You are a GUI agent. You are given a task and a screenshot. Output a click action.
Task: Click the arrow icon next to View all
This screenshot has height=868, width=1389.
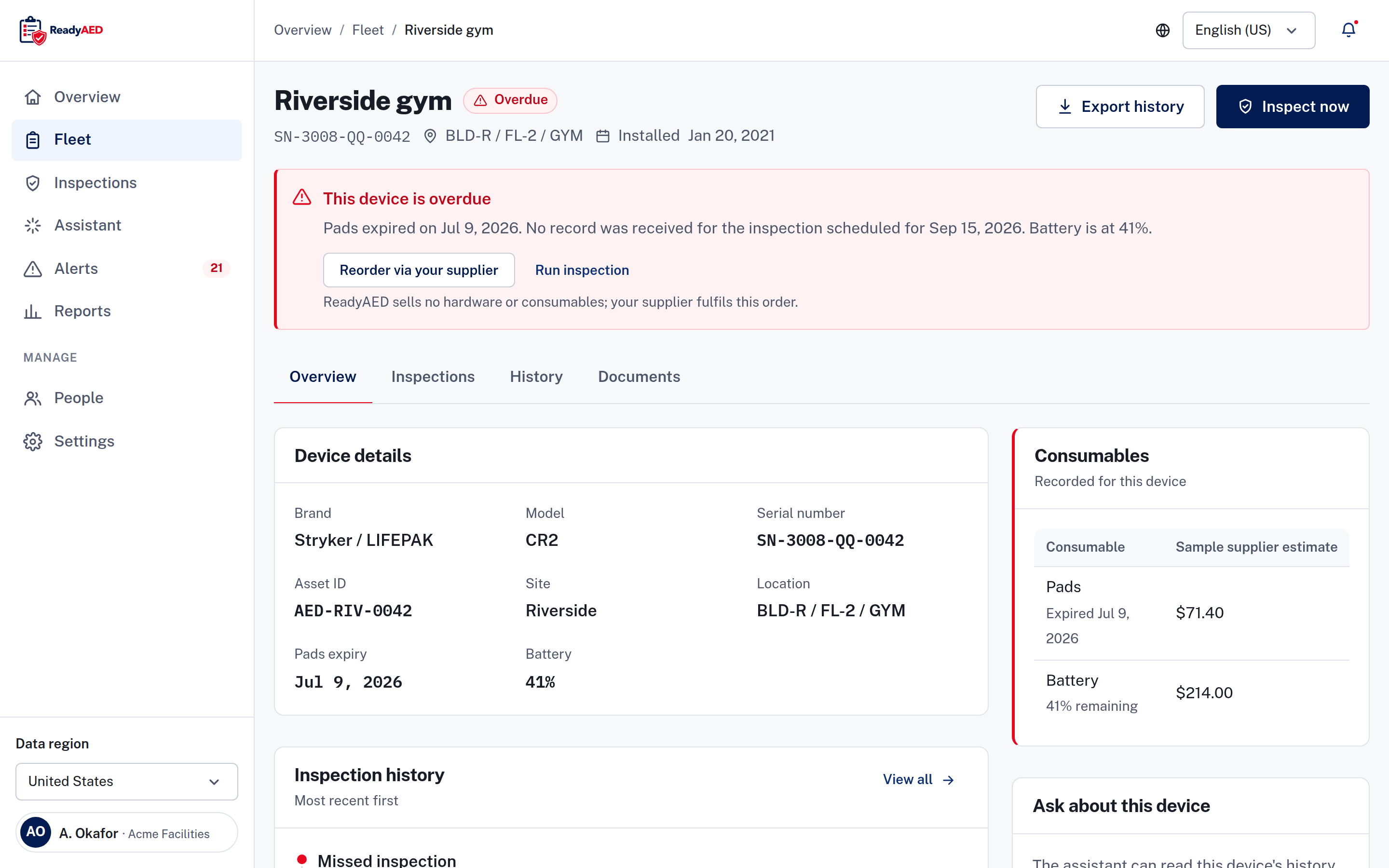click(x=948, y=780)
